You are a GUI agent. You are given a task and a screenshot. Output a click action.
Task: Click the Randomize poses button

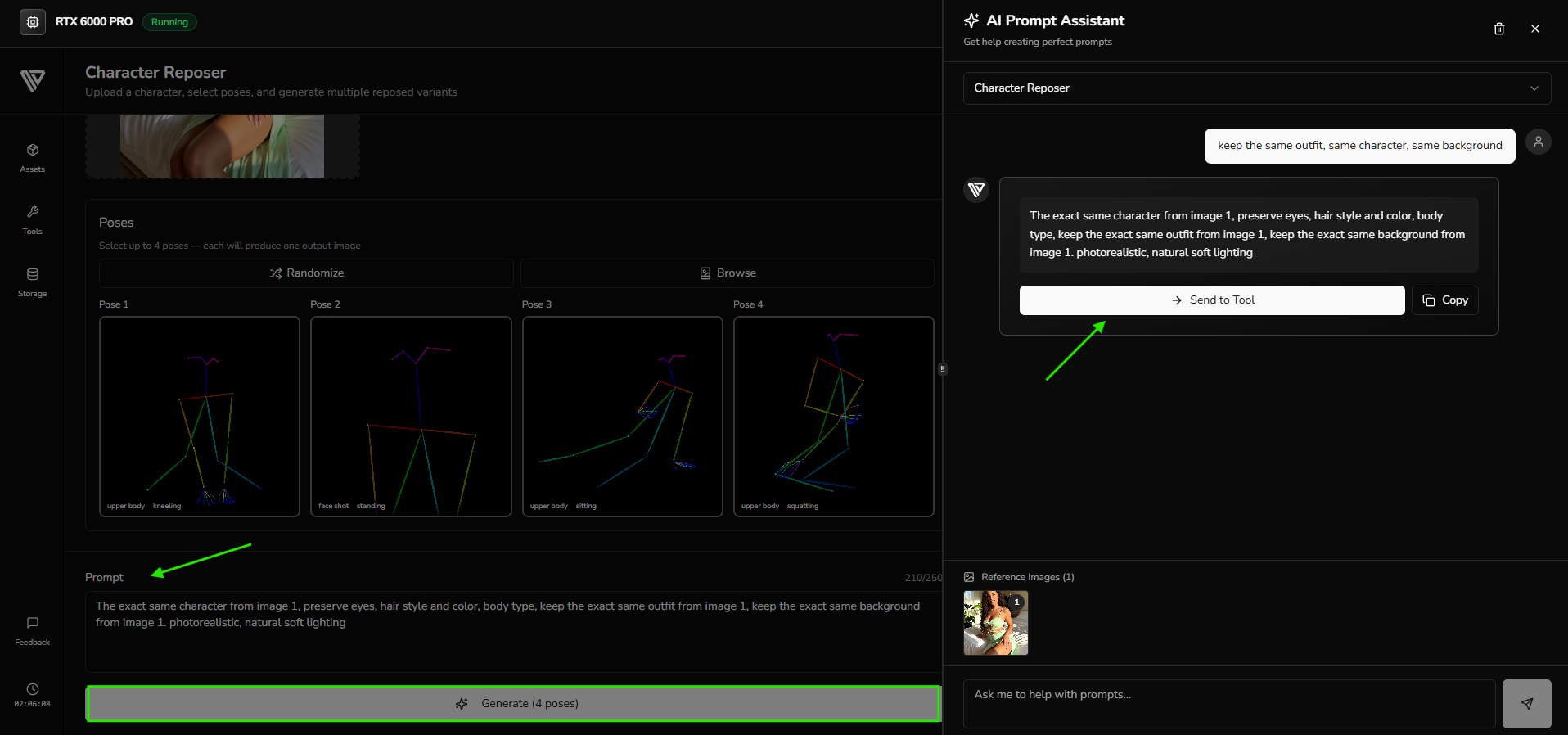[x=306, y=273]
